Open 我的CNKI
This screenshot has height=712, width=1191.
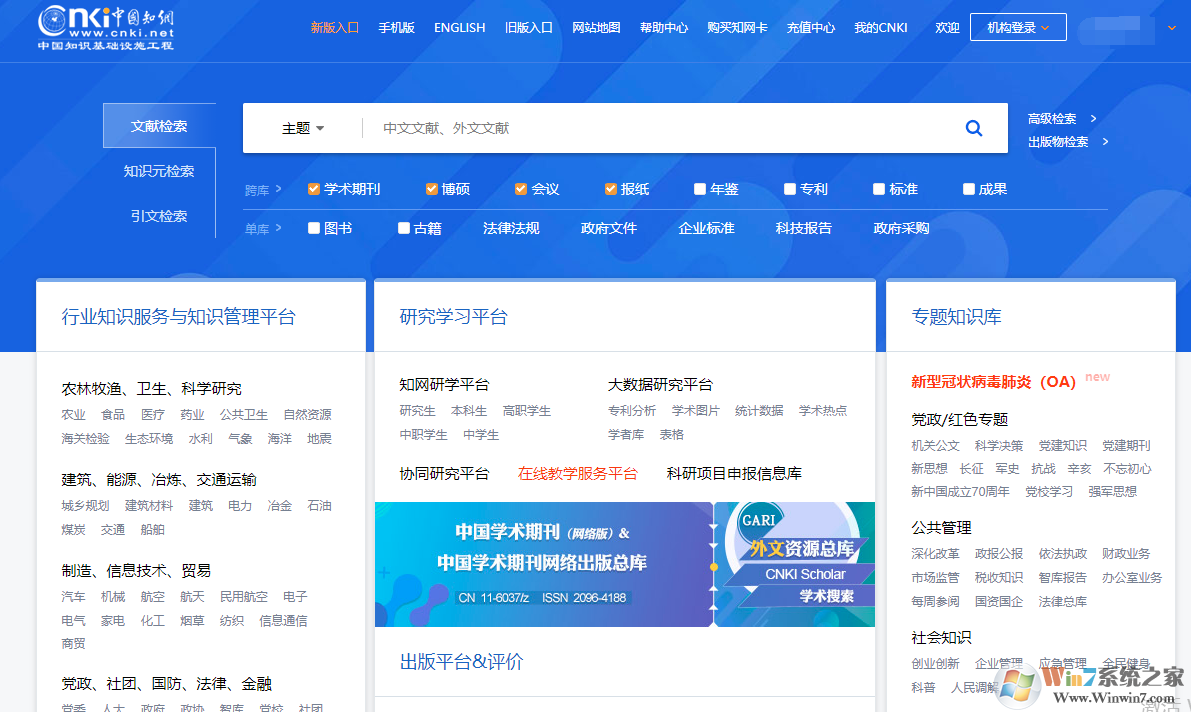880,27
